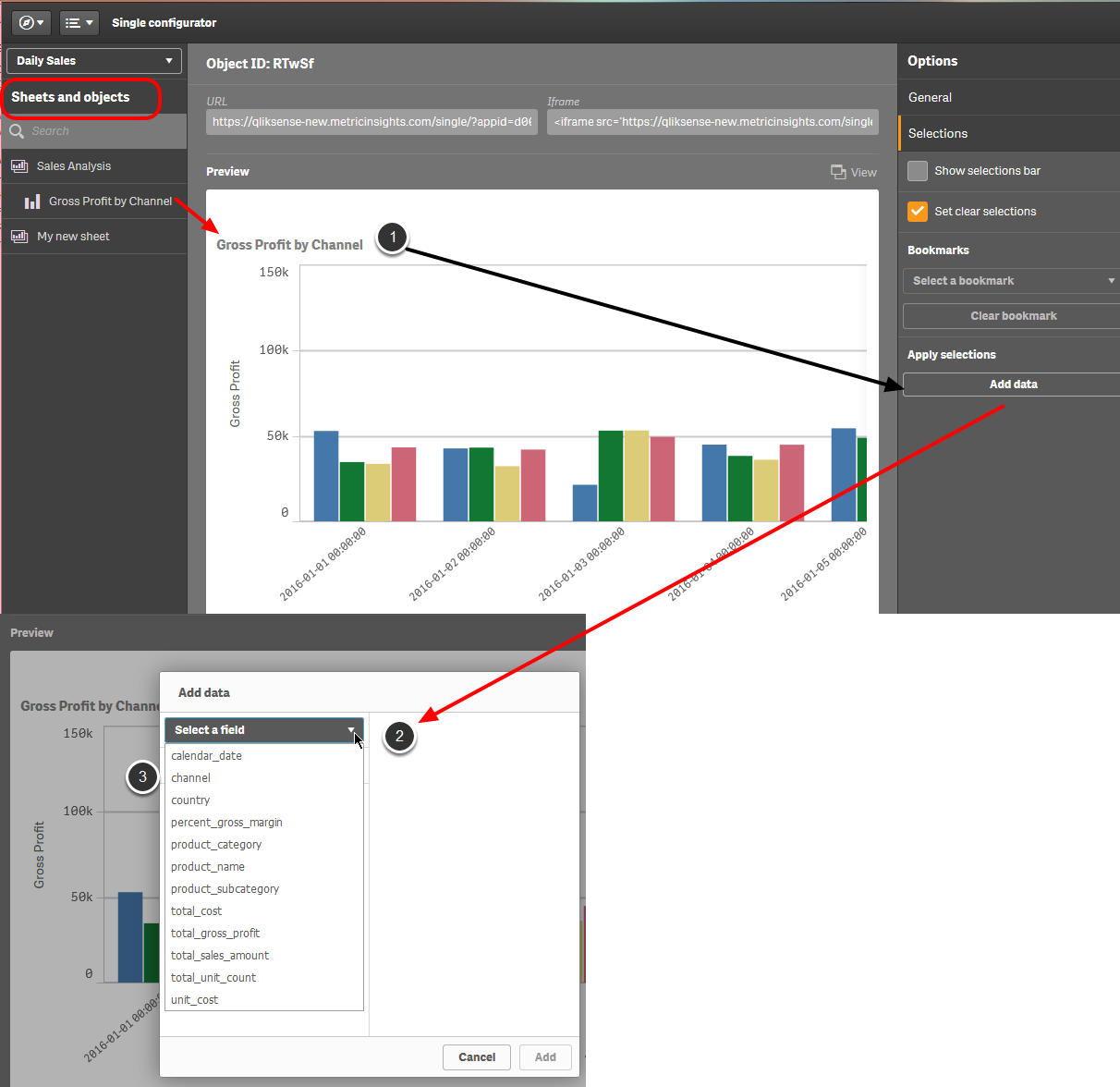
Task: Click the Single configurator title
Action: pyautogui.click(x=164, y=23)
